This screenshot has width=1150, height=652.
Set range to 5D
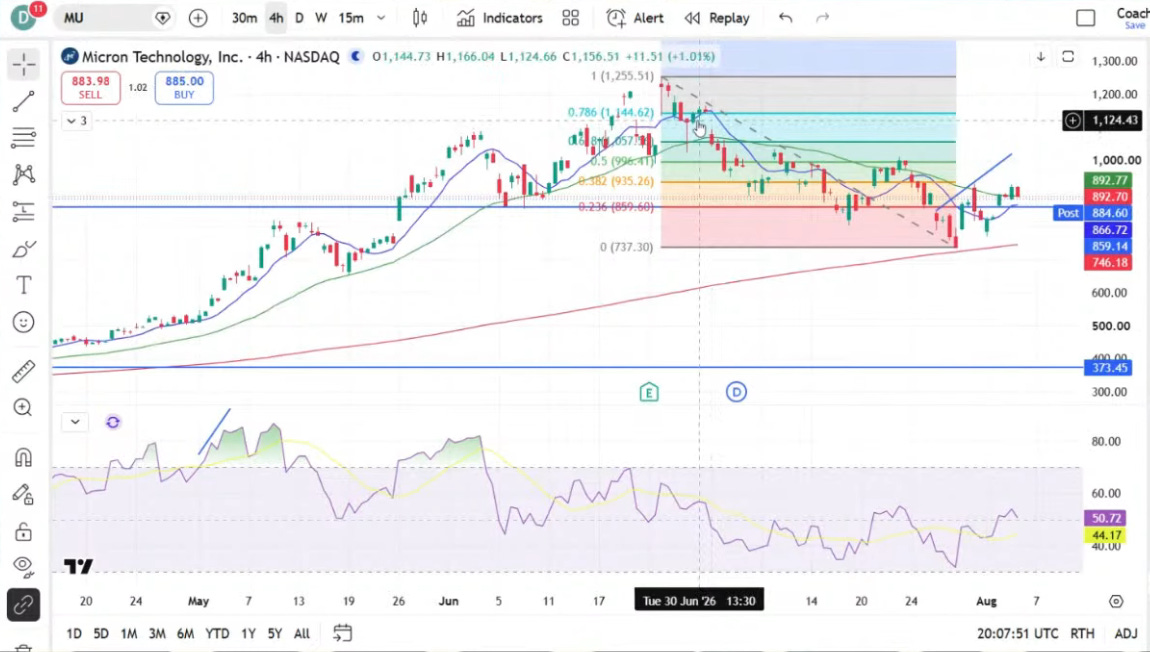tap(100, 633)
